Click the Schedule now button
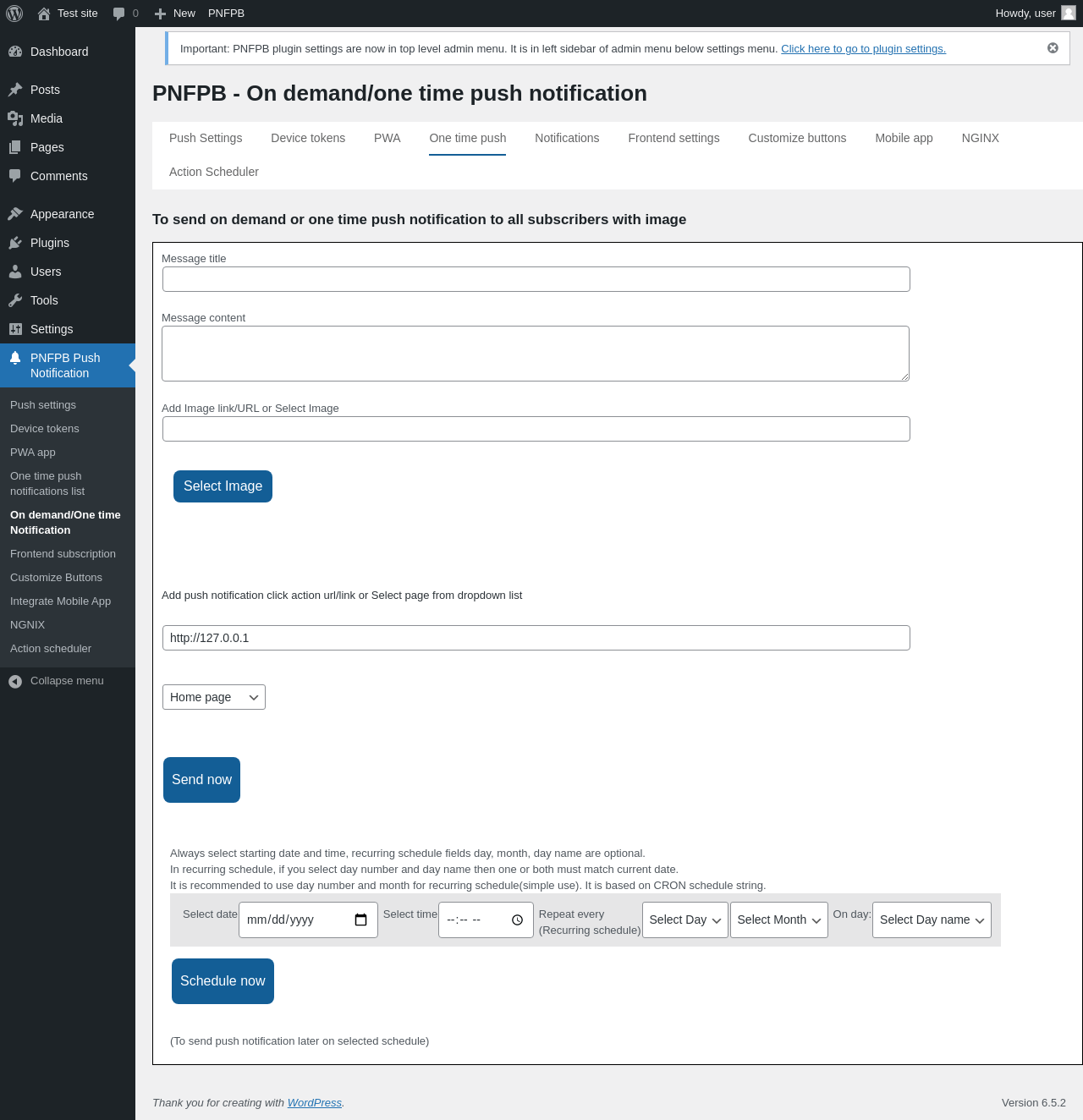Image resolution: width=1083 pixels, height=1120 pixels. [223, 981]
